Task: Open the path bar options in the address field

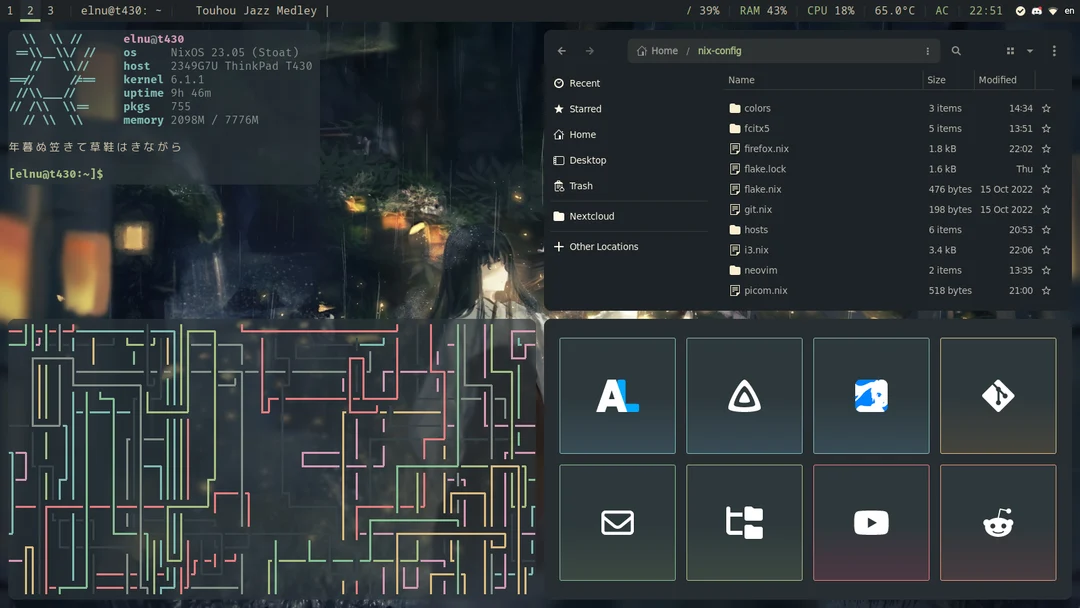Action: [x=927, y=50]
